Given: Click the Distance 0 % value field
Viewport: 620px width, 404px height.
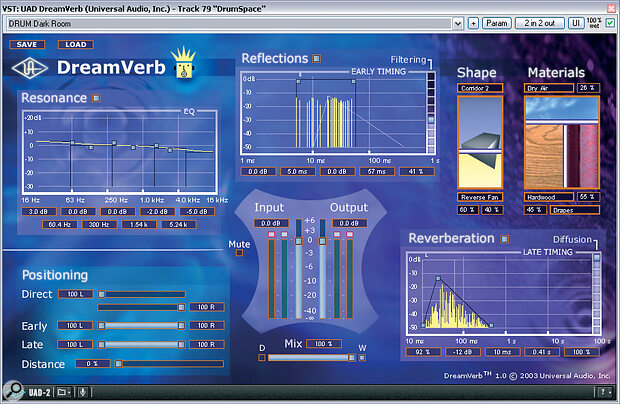Looking at the screenshot, I should [93, 364].
